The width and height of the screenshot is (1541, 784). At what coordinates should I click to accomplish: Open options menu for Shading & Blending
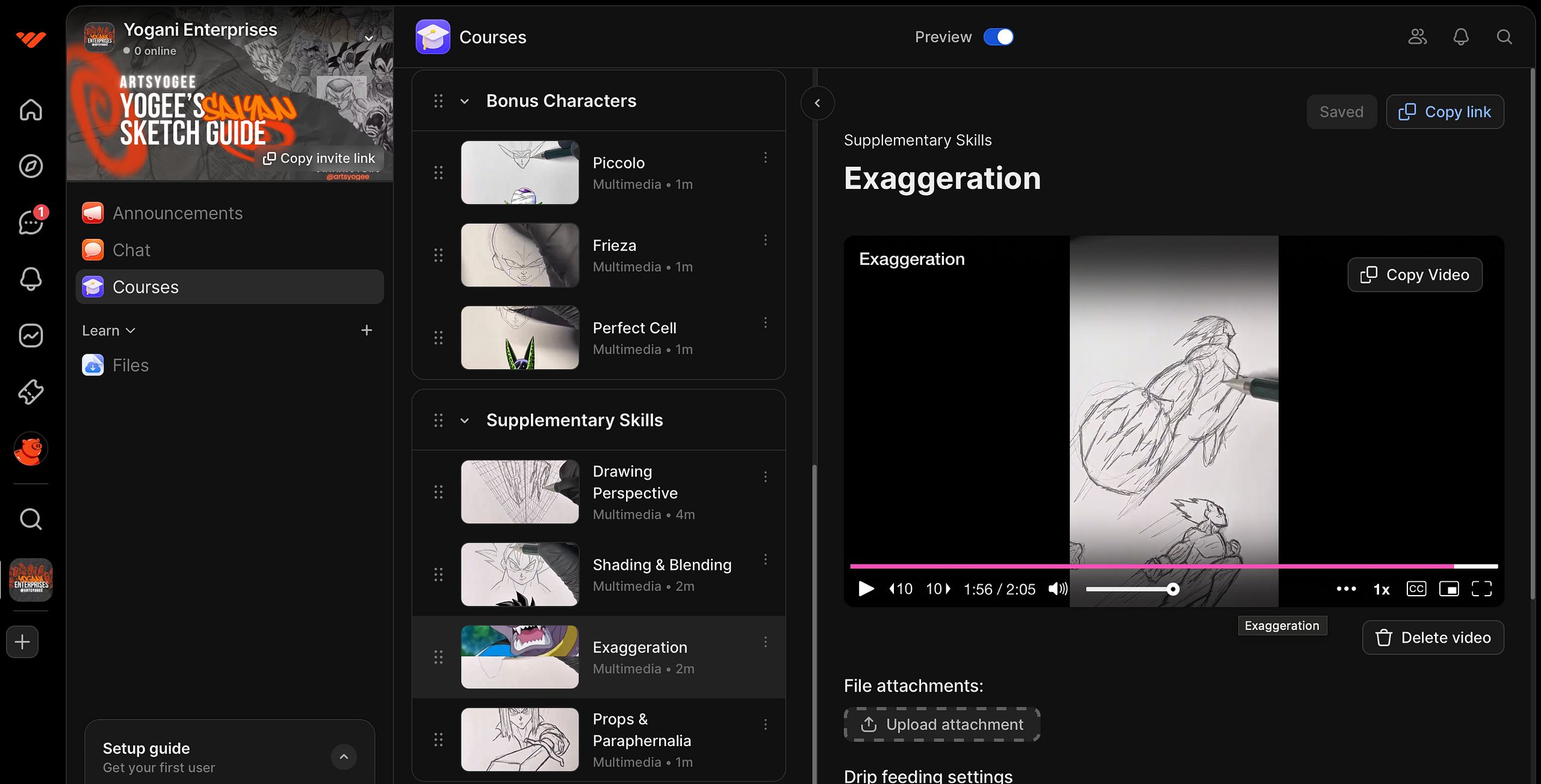tap(766, 559)
